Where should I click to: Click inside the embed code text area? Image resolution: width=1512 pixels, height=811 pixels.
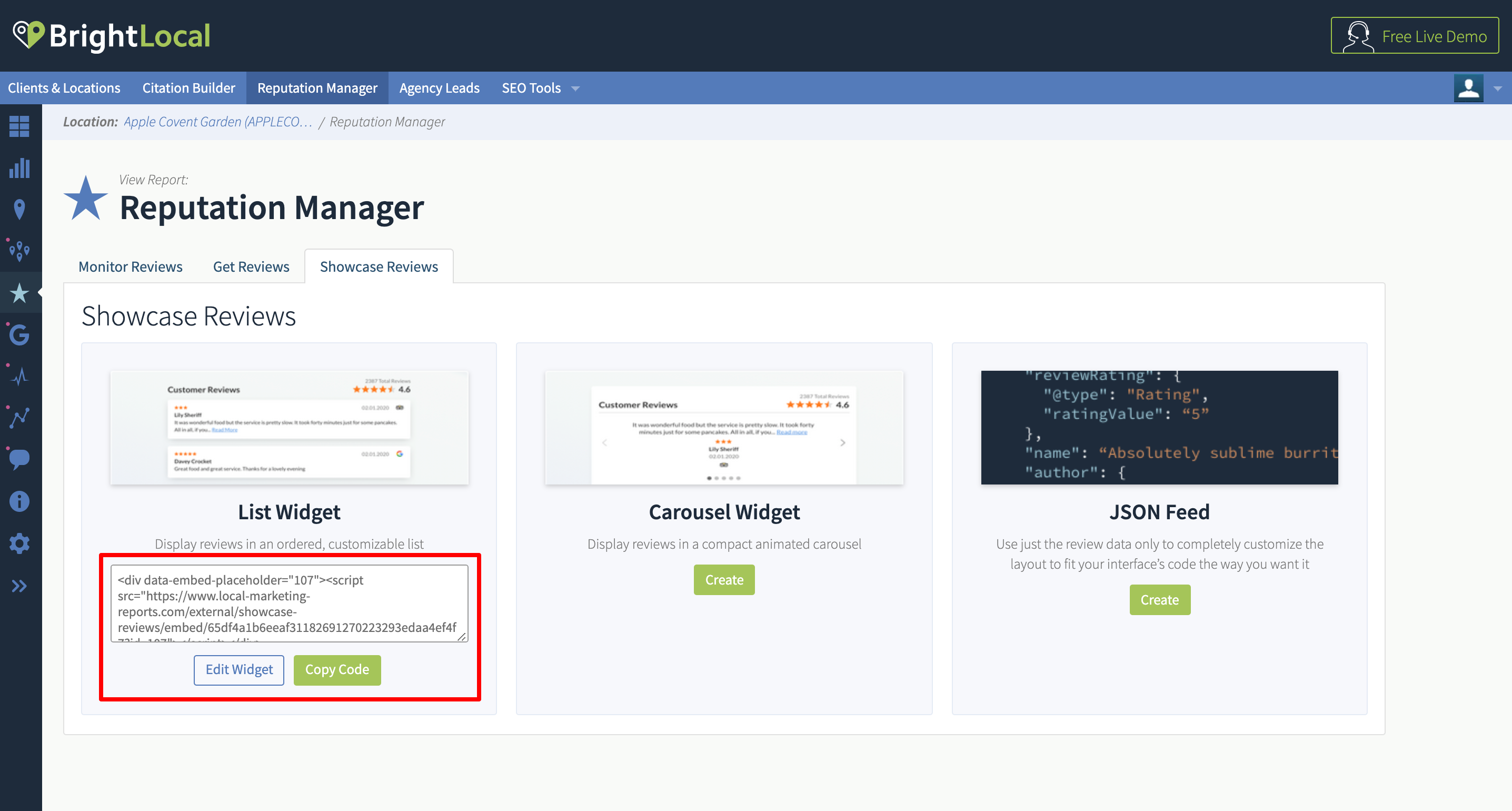coord(290,603)
